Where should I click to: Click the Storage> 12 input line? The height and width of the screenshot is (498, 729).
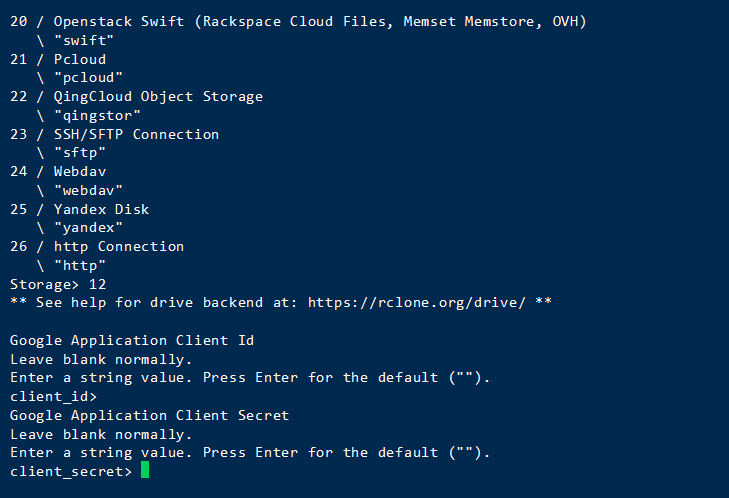click(58, 284)
